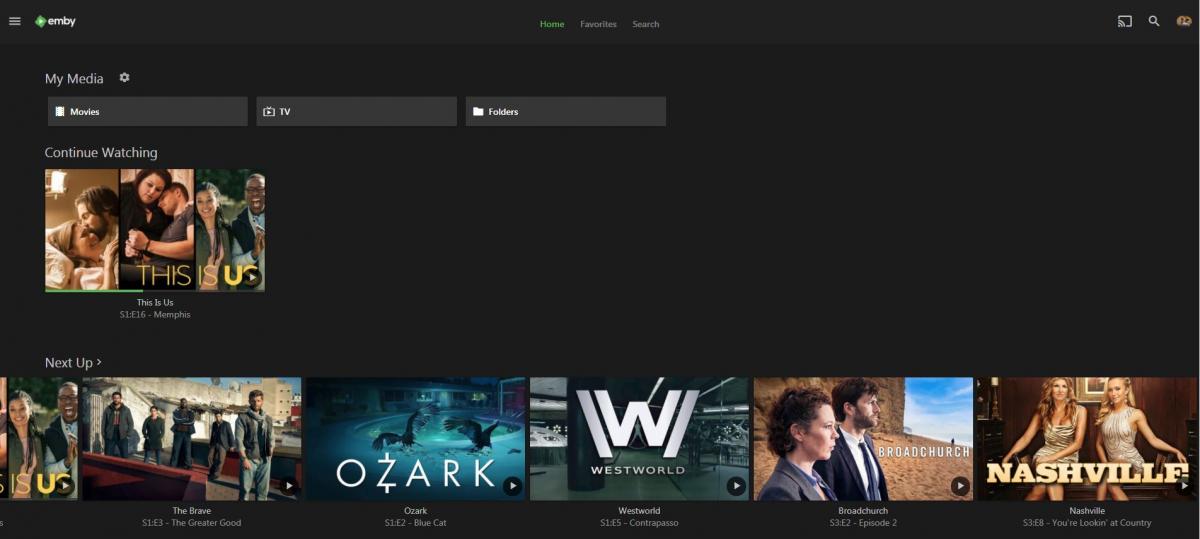This screenshot has width=1200, height=539.
Task: Click the Emby logo
Action: [x=55, y=21]
